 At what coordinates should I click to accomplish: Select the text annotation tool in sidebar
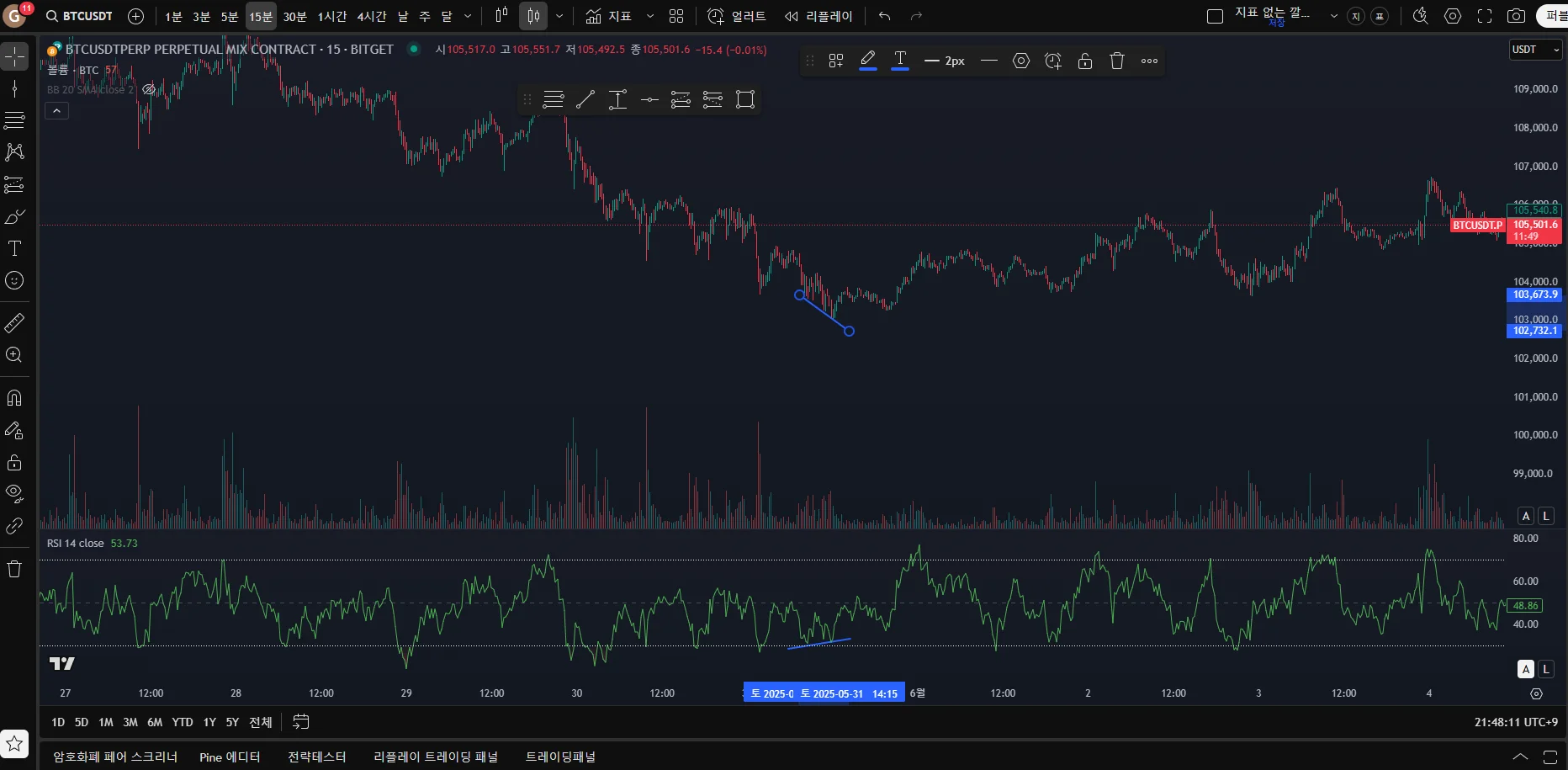[14, 248]
